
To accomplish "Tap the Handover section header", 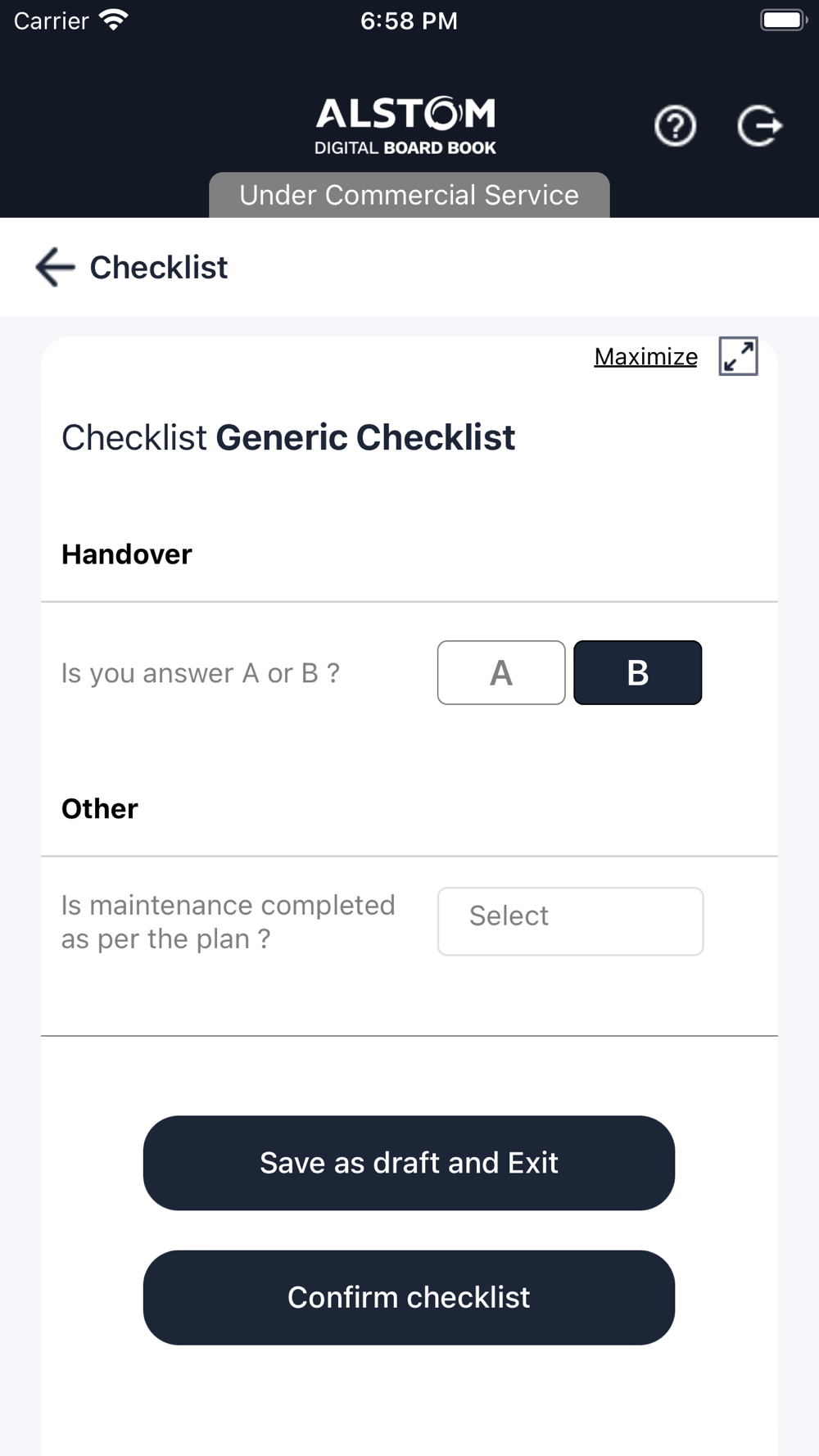I will (127, 554).
